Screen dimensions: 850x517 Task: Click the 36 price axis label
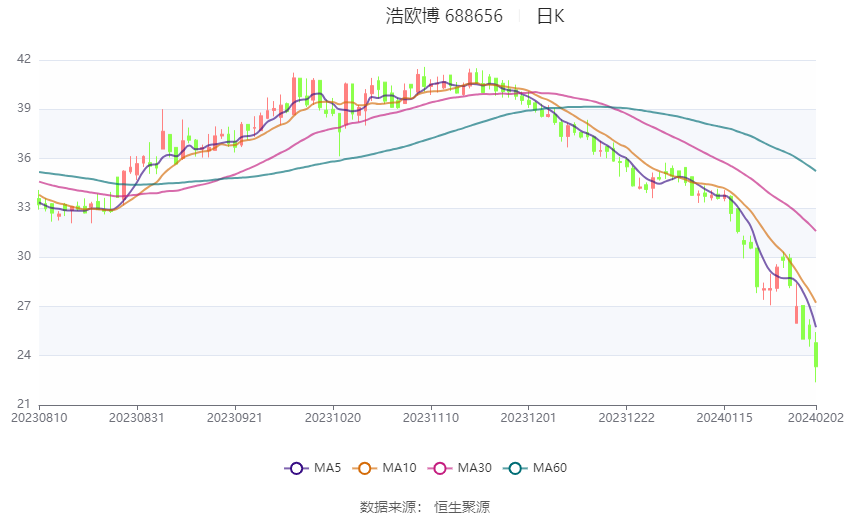(24, 158)
